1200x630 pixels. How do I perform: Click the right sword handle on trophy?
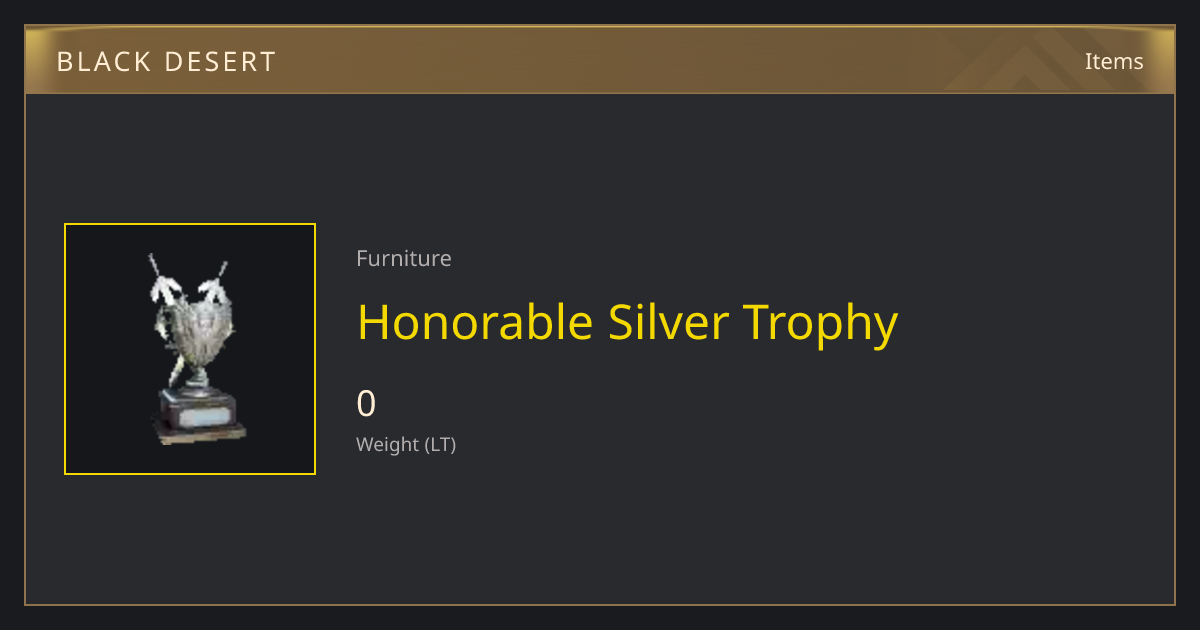222,269
